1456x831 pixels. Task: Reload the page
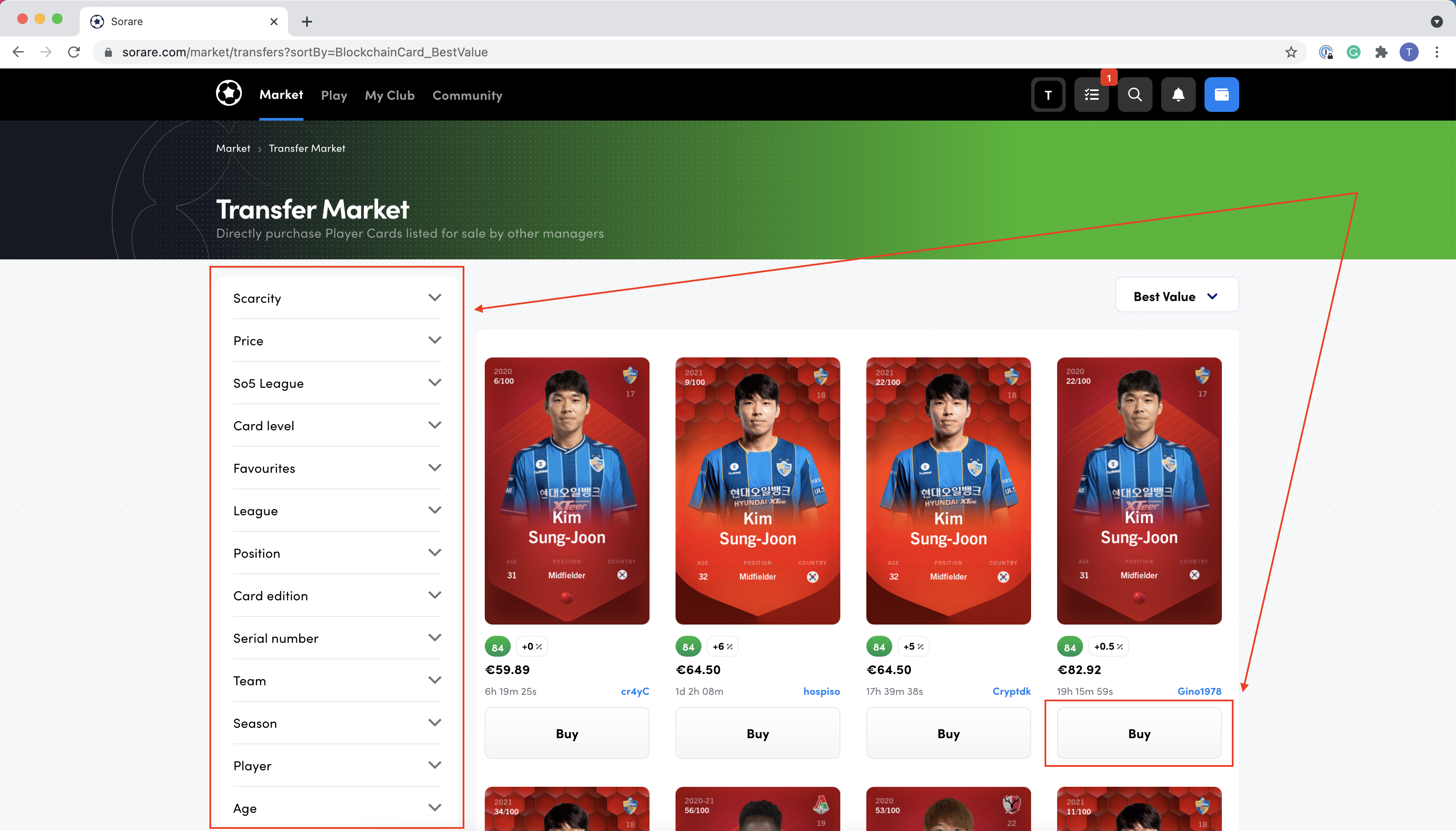click(x=74, y=52)
